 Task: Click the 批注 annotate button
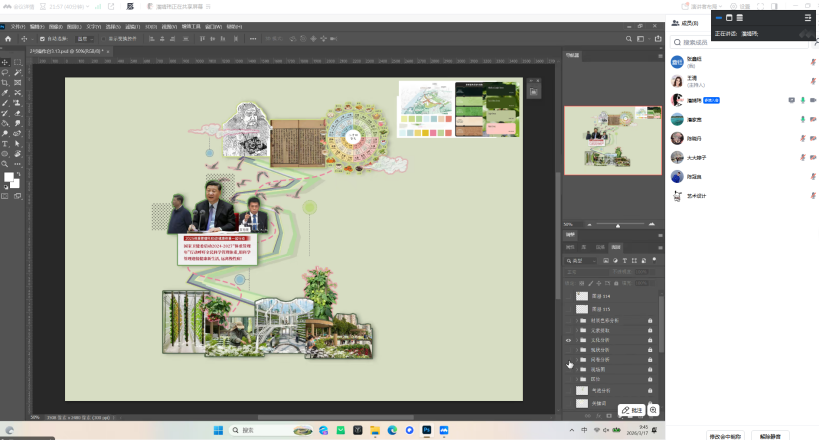click(x=632, y=410)
